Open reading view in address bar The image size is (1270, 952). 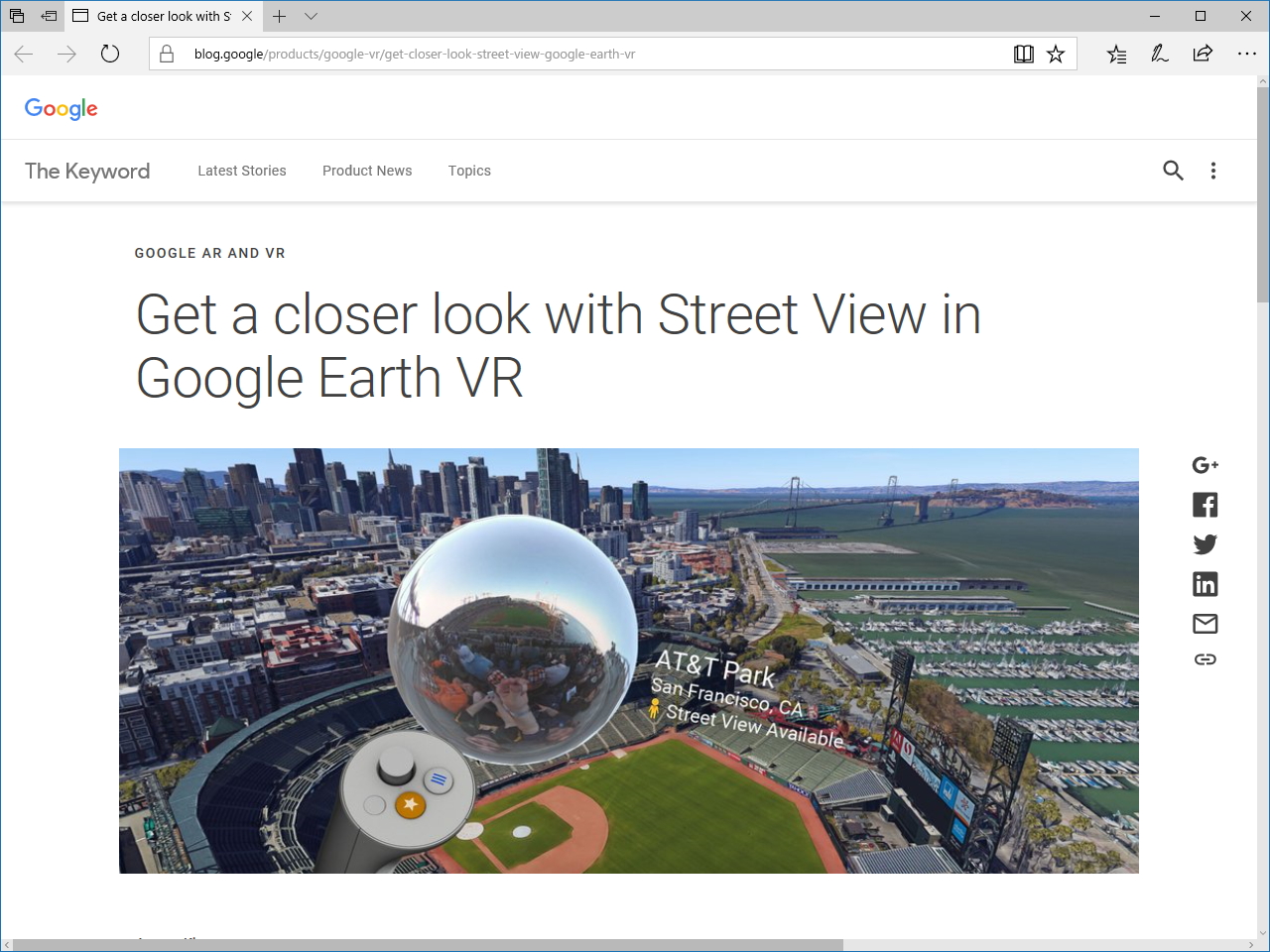[1024, 54]
